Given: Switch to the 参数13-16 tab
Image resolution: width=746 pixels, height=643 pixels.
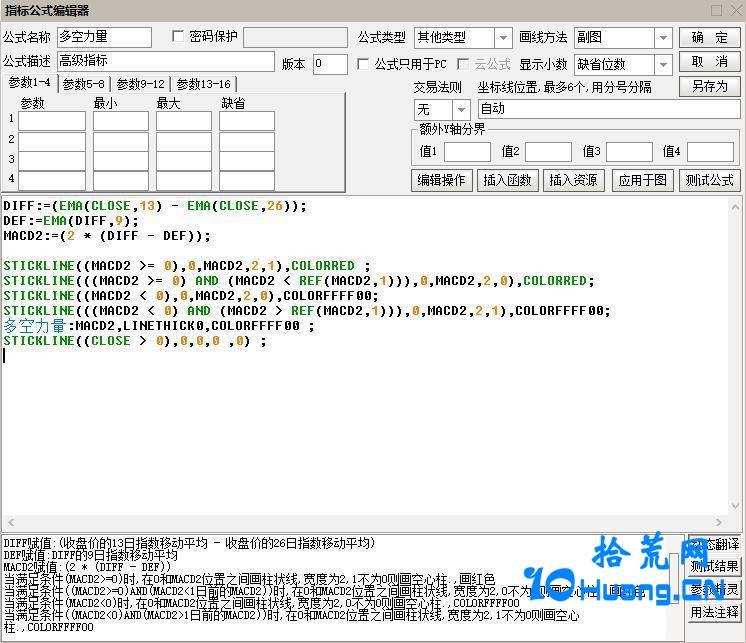Looking at the screenshot, I should 204,84.
